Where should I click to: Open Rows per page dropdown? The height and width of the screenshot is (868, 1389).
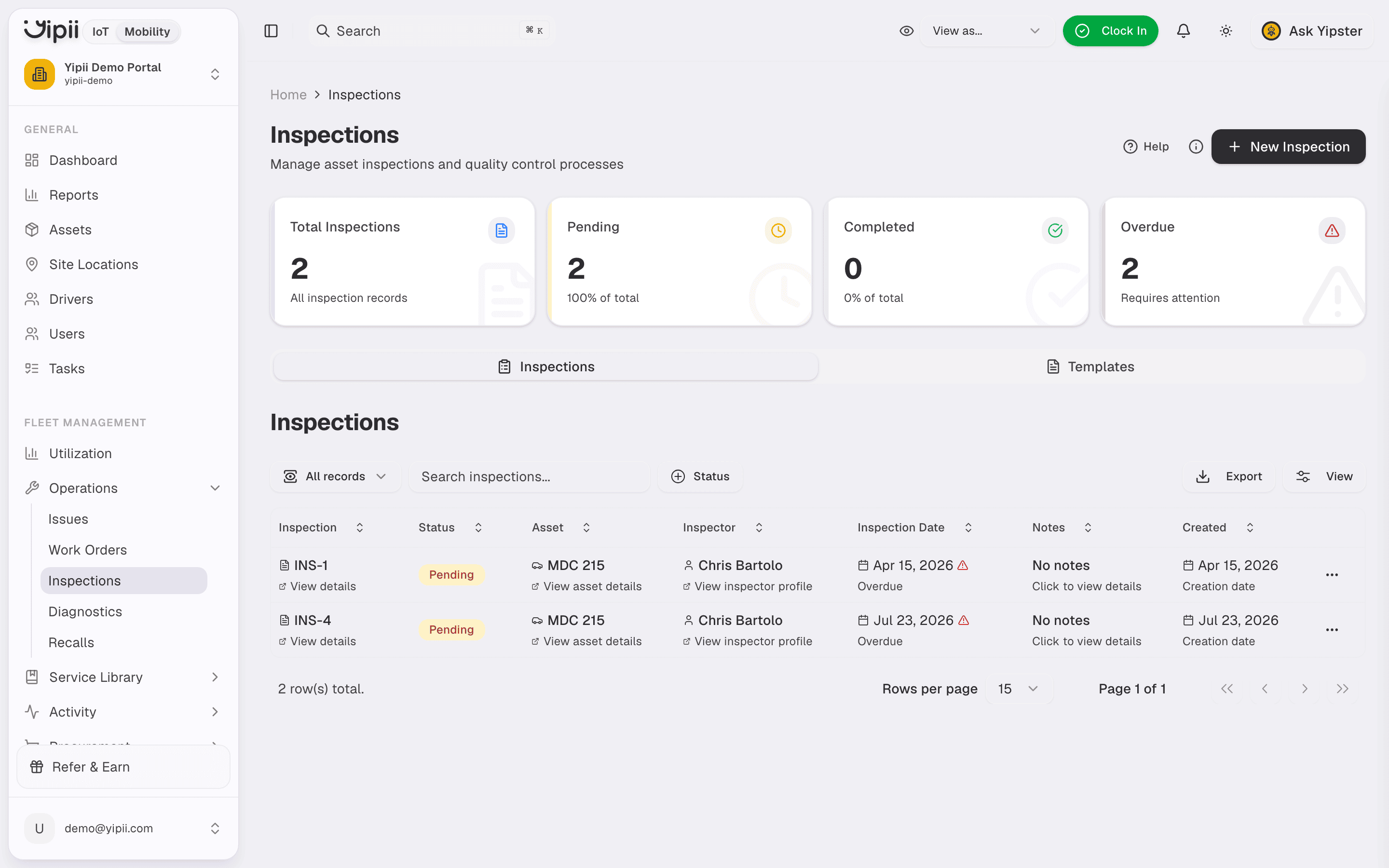(x=1019, y=688)
